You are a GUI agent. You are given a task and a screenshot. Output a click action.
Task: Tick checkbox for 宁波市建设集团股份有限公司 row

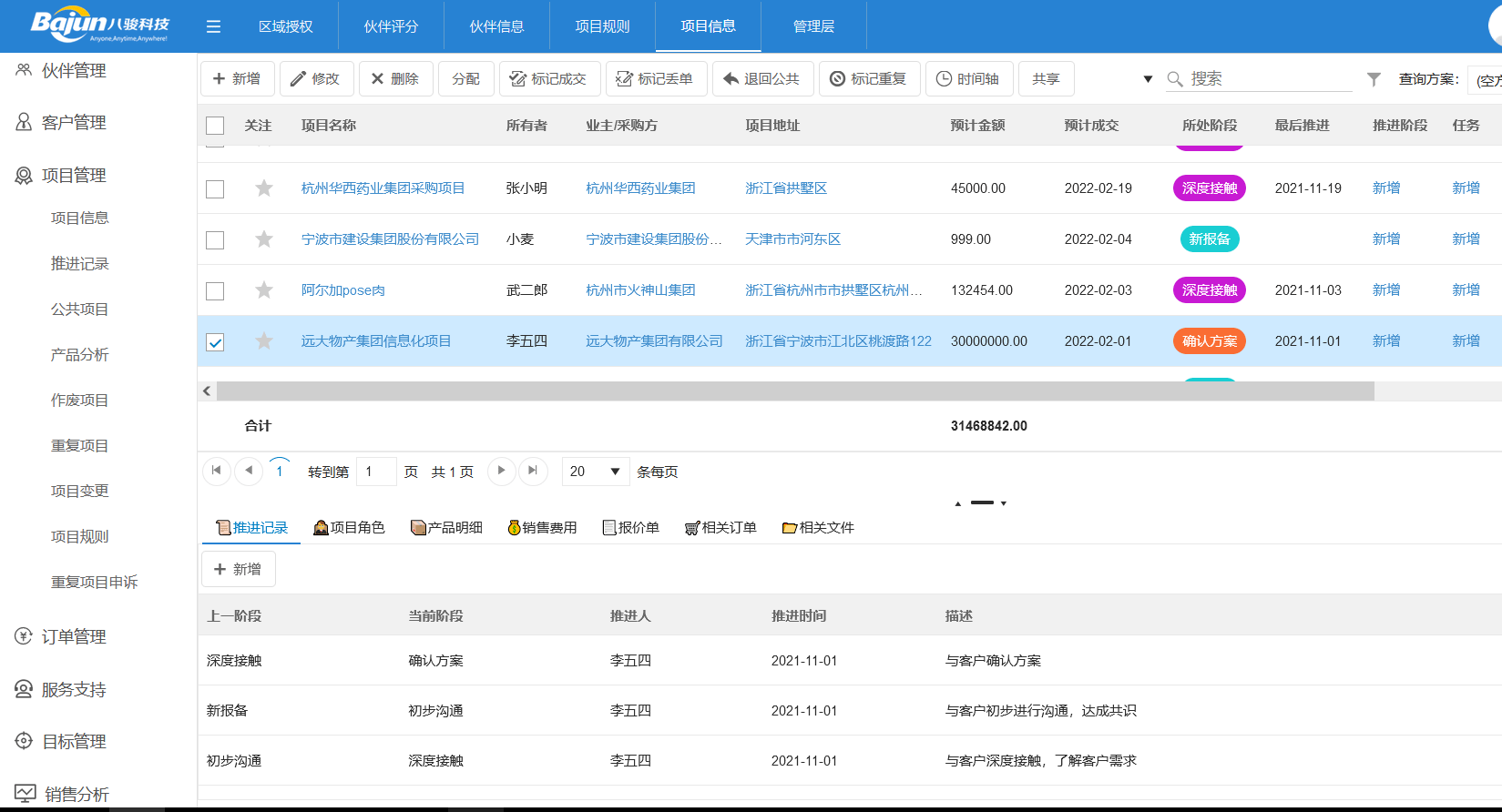[x=215, y=240]
